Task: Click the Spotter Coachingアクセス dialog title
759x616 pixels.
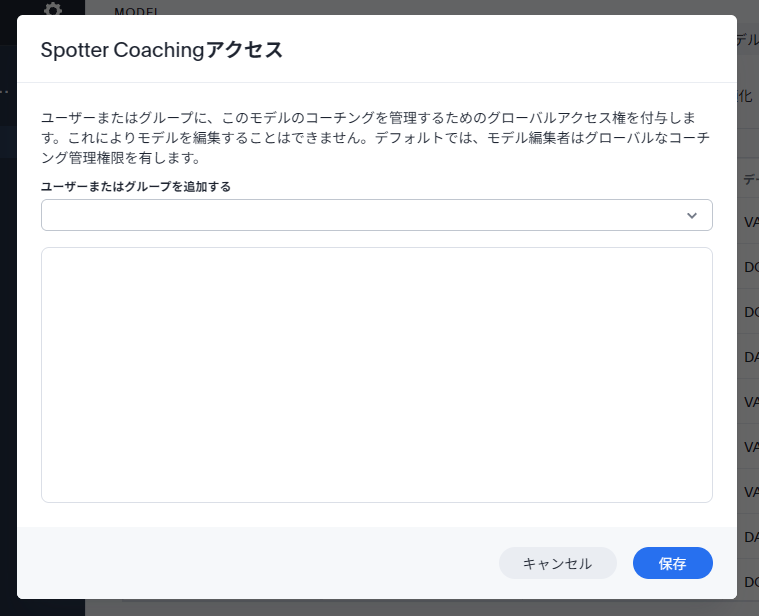Action: point(161,50)
